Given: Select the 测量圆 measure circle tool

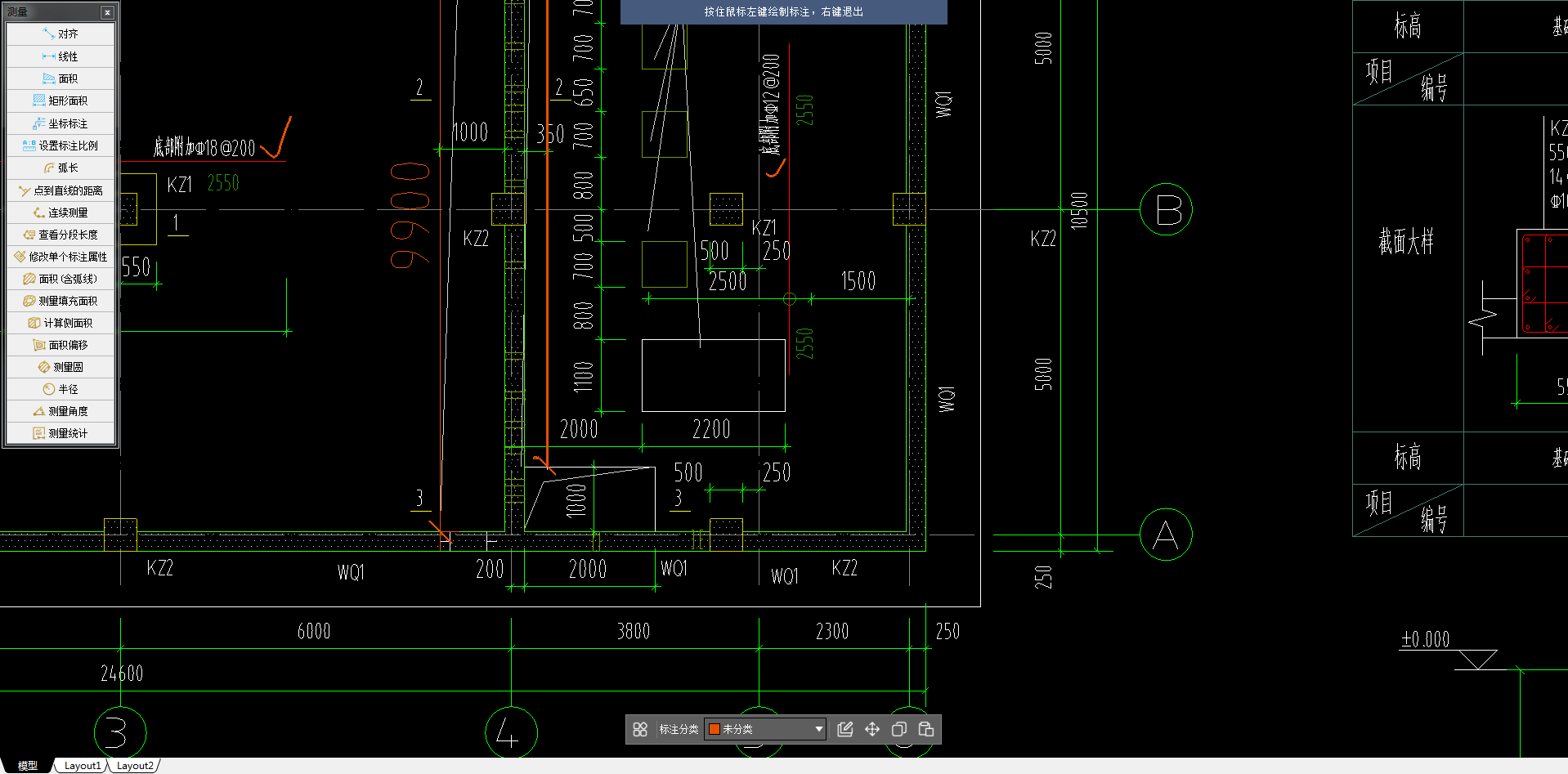Looking at the screenshot, I should click(60, 367).
